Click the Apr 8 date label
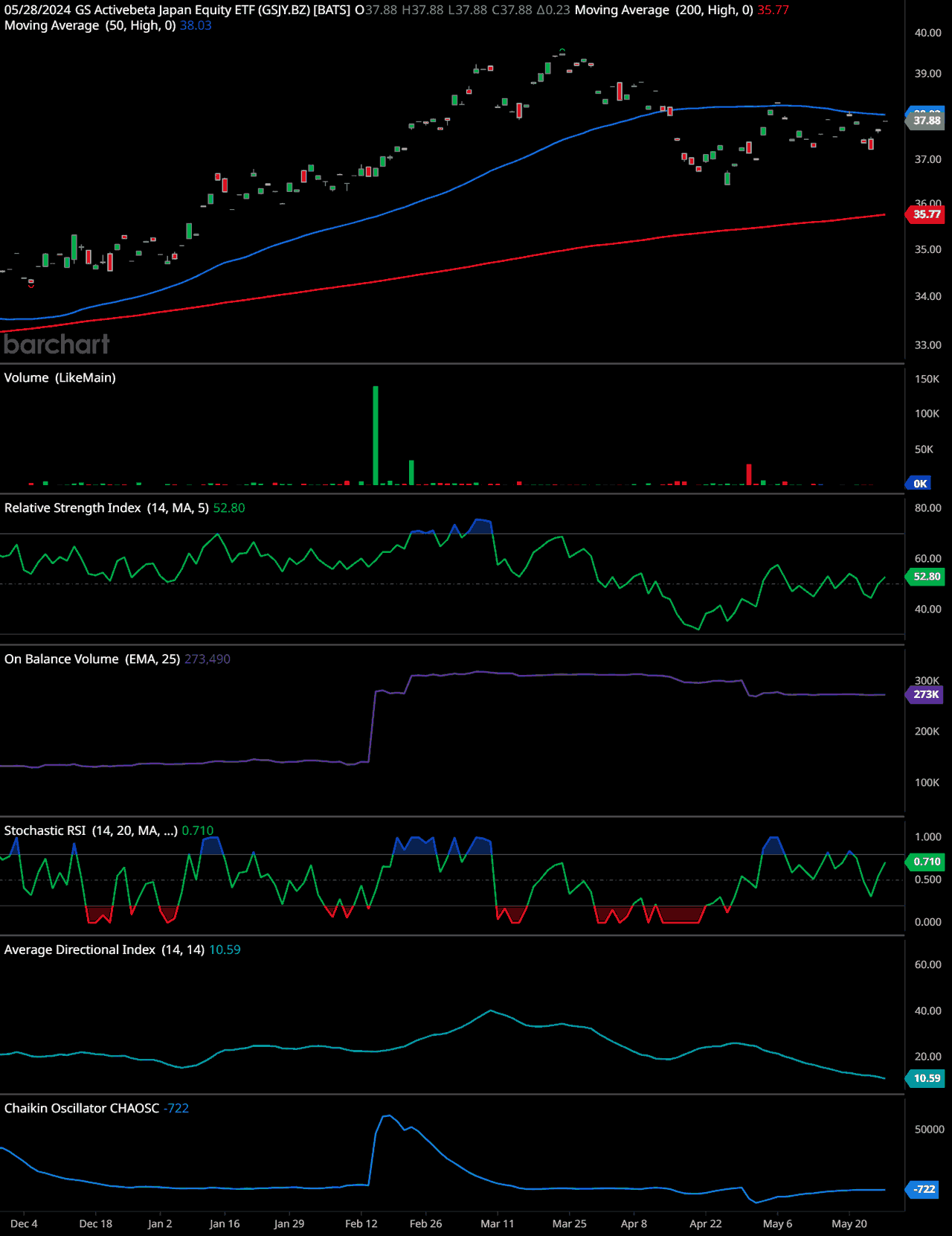952x1236 pixels. [634, 1223]
